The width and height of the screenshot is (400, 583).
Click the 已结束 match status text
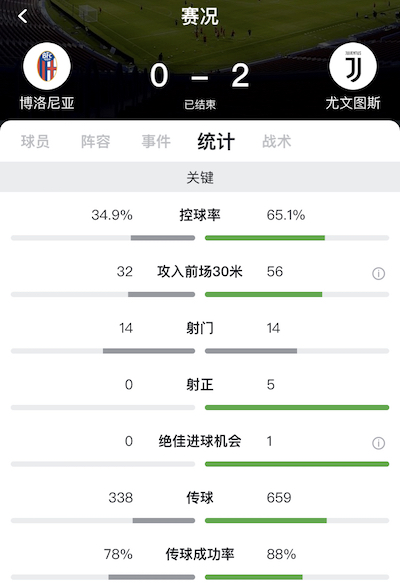point(200,104)
